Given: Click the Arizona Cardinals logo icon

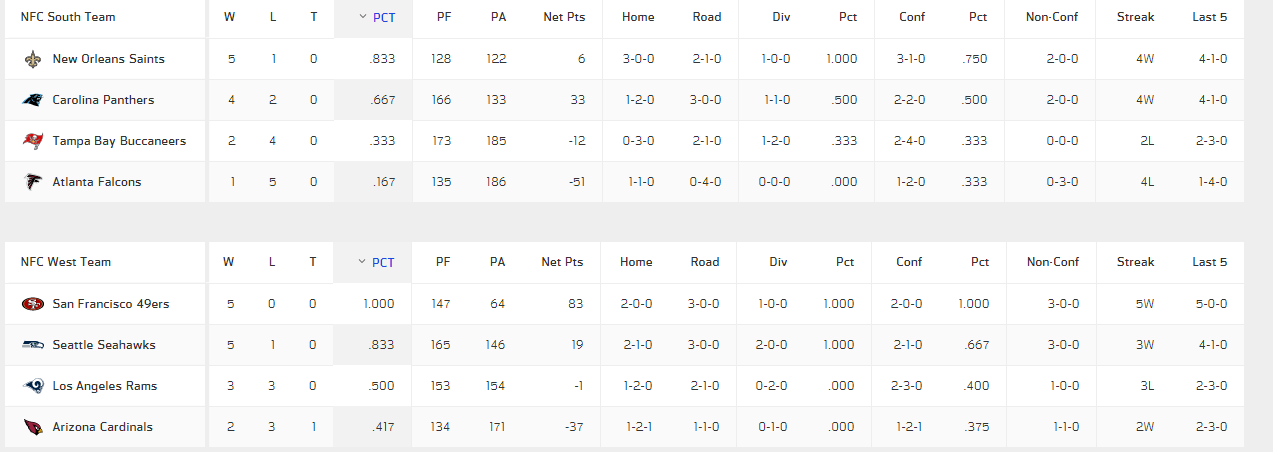Looking at the screenshot, I should tap(33, 427).
